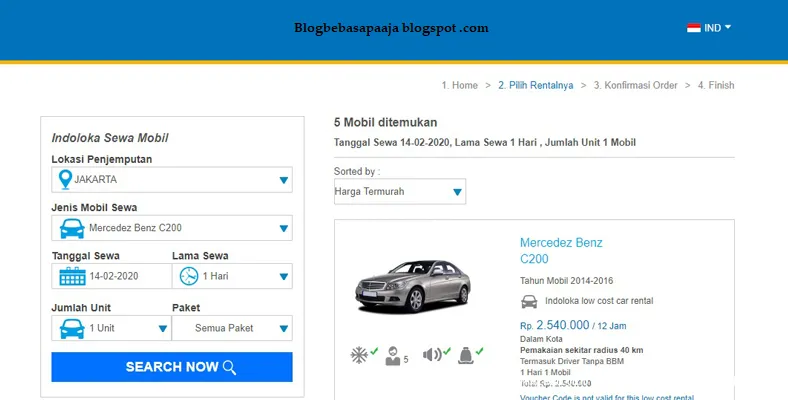The width and height of the screenshot is (788, 400).
Task: Click the location pin icon beside JAKARTA
Action: click(65, 179)
